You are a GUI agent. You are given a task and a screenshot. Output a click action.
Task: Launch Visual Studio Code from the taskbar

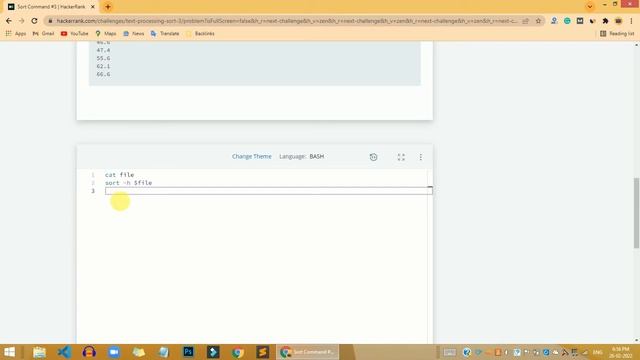pos(64,352)
